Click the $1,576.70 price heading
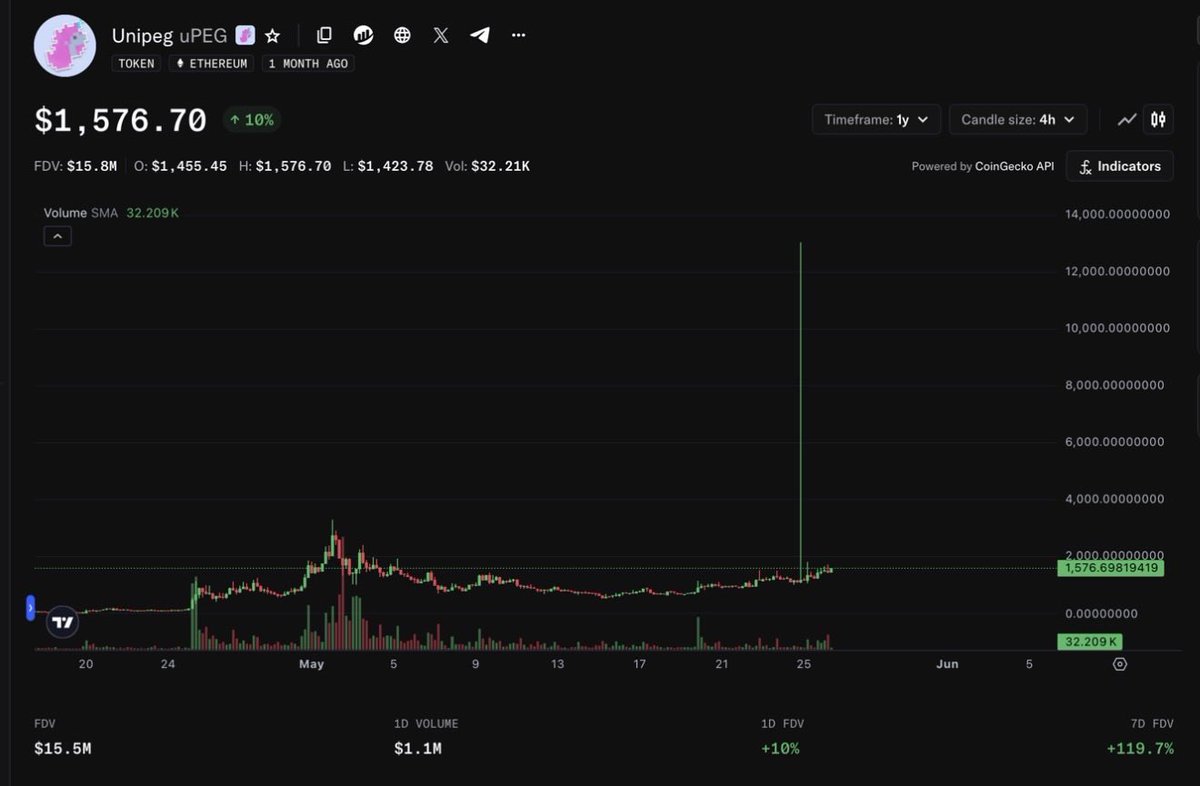This screenshot has width=1200, height=786. click(x=120, y=121)
